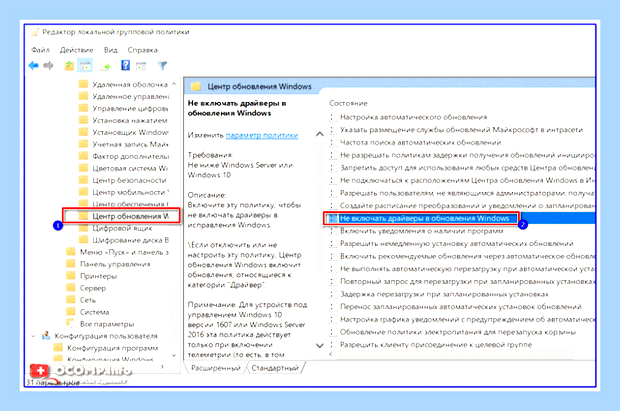620x411 pixels.
Task: Select the Установщик Windows tree folder
Action: [130, 132]
